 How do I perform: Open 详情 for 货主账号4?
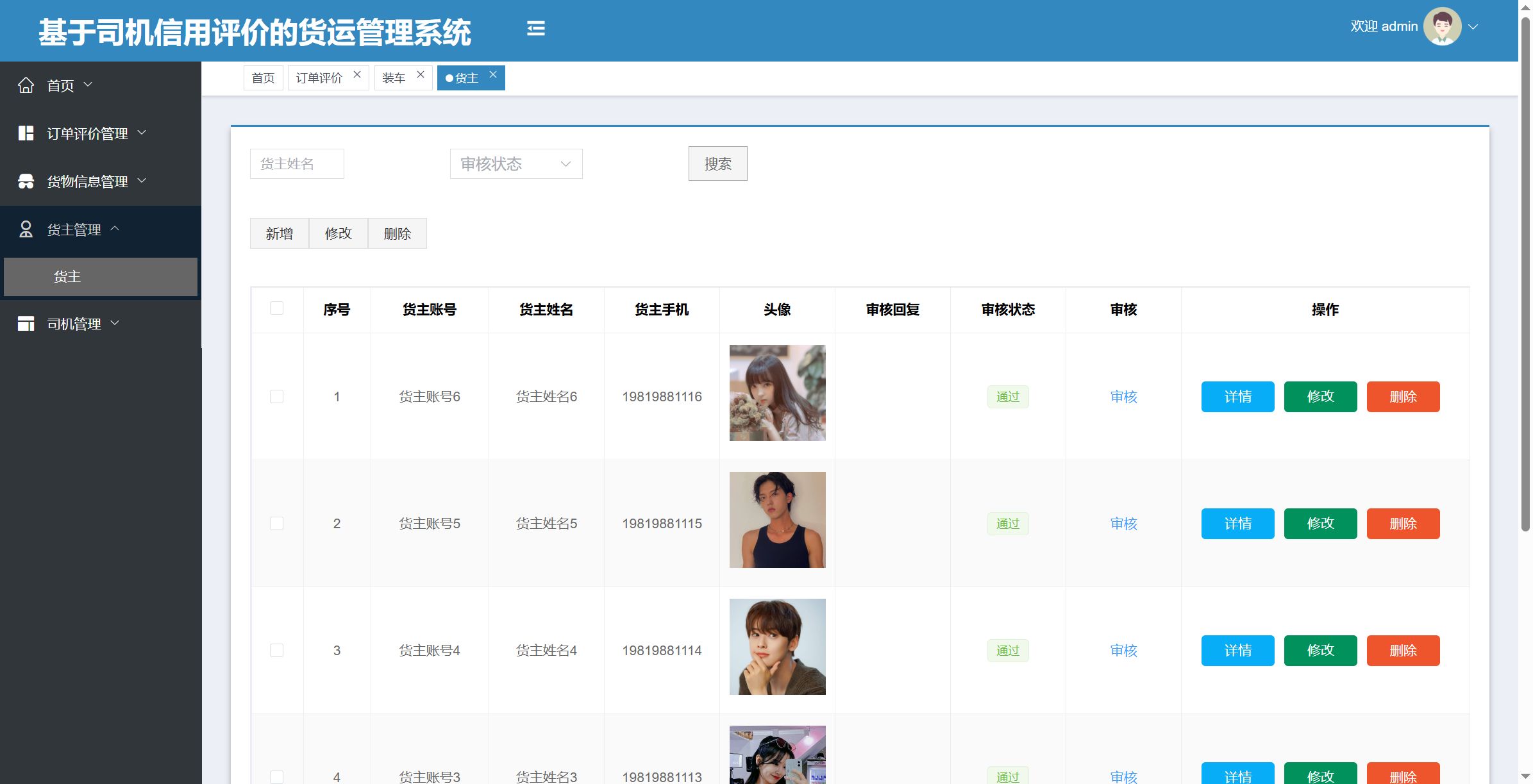point(1237,651)
